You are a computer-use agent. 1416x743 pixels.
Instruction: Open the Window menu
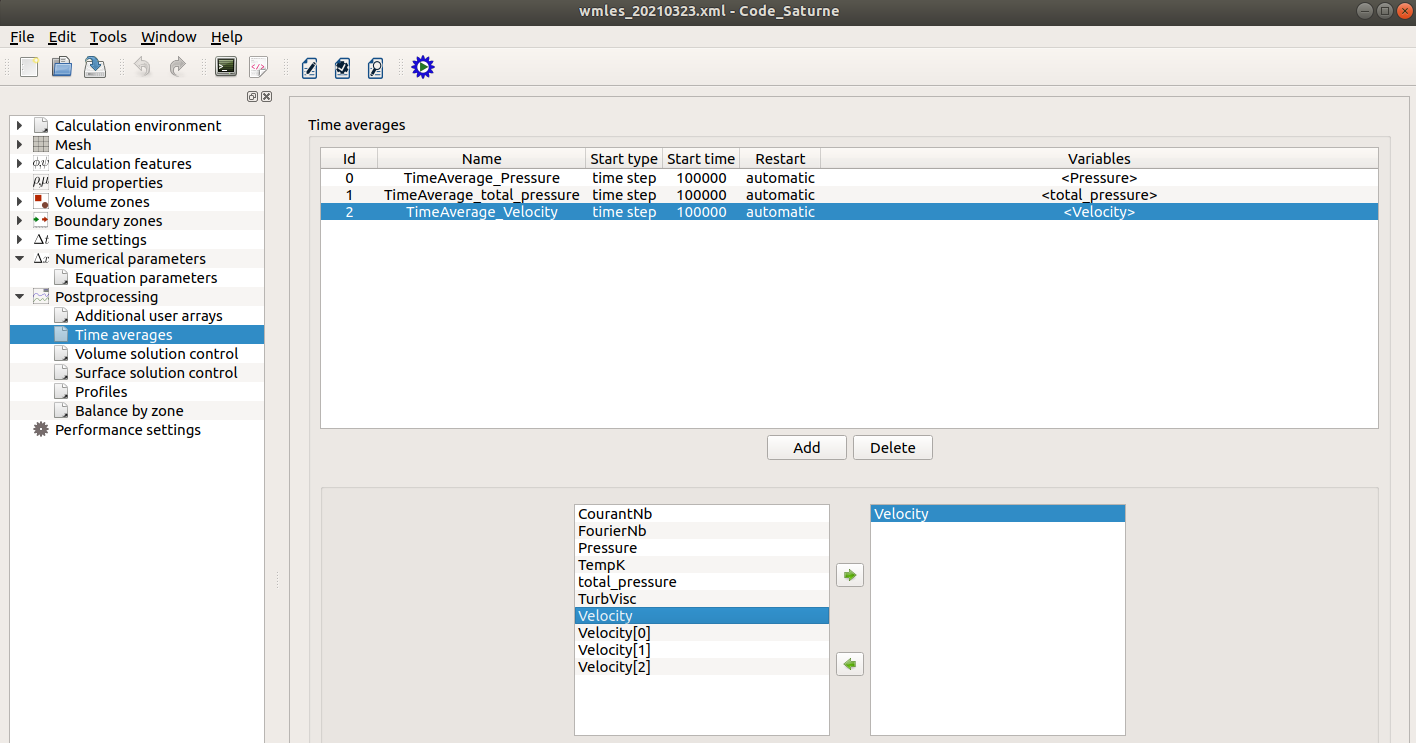pyautogui.click(x=168, y=37)
